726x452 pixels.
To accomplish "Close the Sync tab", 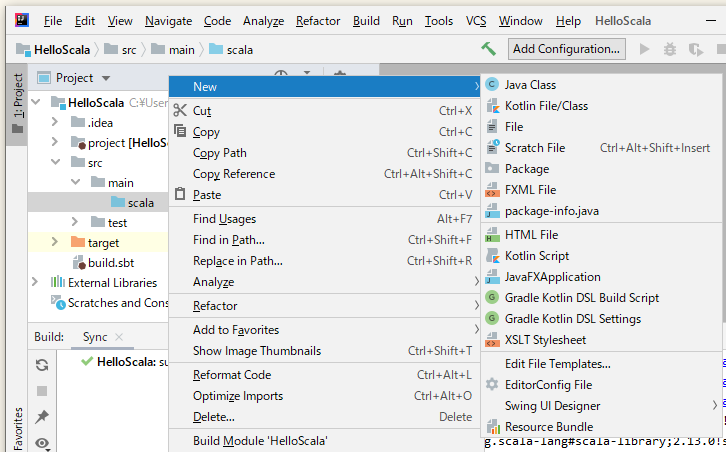I will pos(119,337).
